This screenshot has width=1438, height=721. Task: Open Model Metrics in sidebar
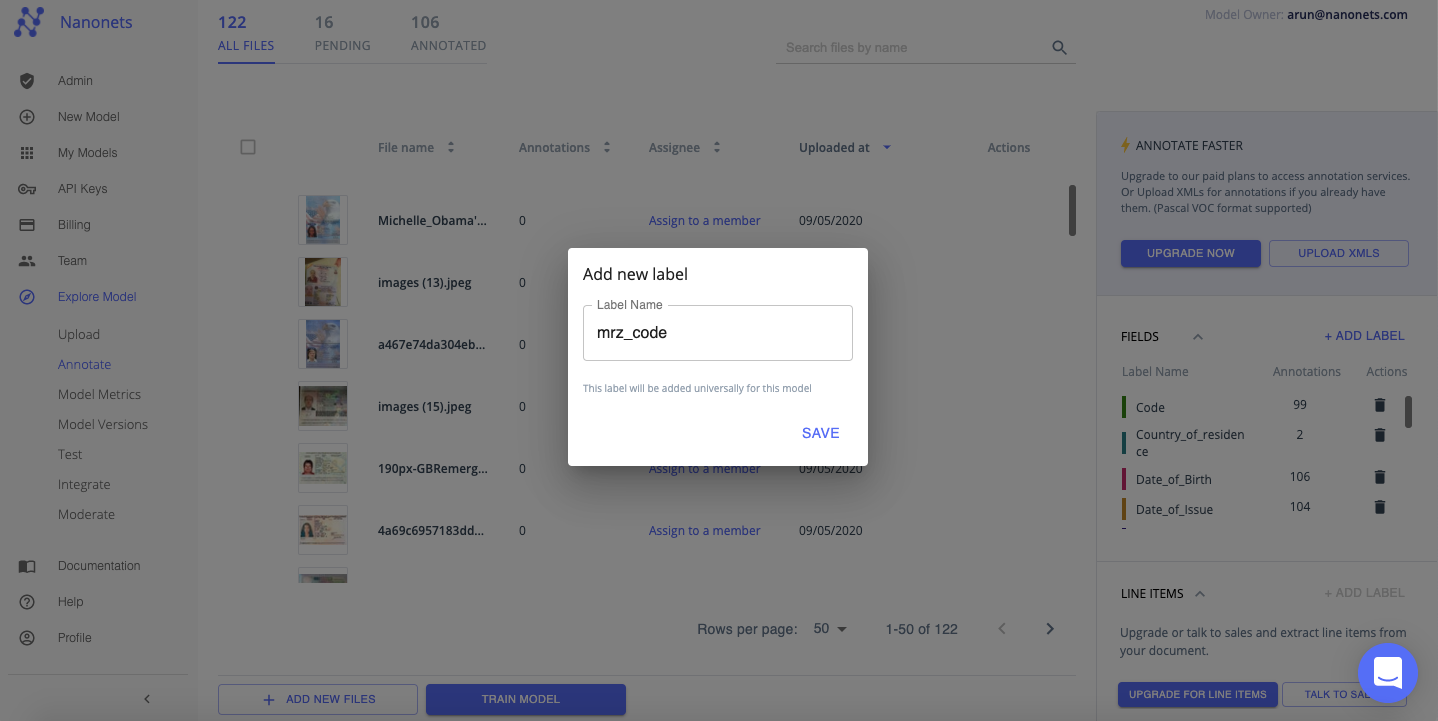(x=99, y=394)
